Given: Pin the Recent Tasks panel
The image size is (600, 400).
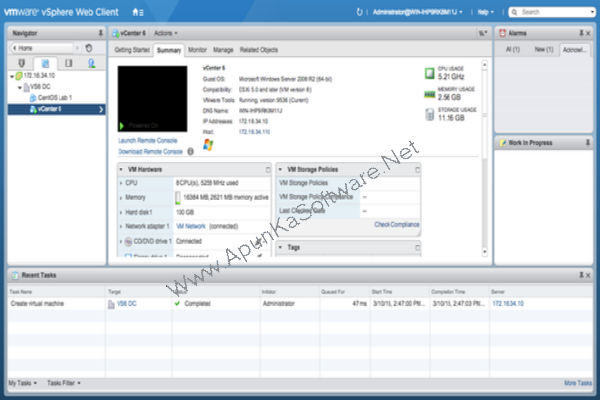Looking at the screenshot, I should pos(581,275).
